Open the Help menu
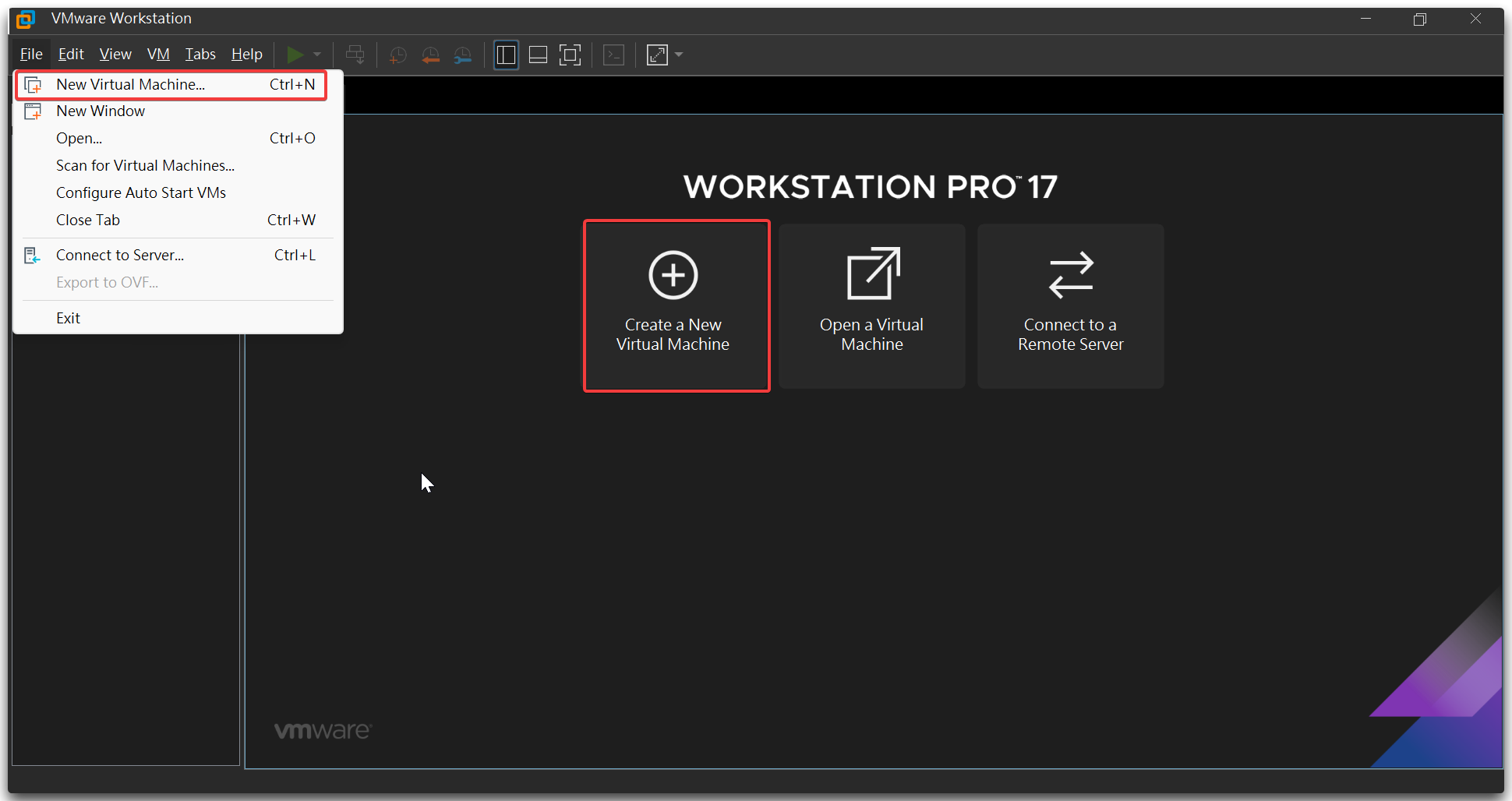This screenshot has height=801, width=1512. tap(247, 54)
